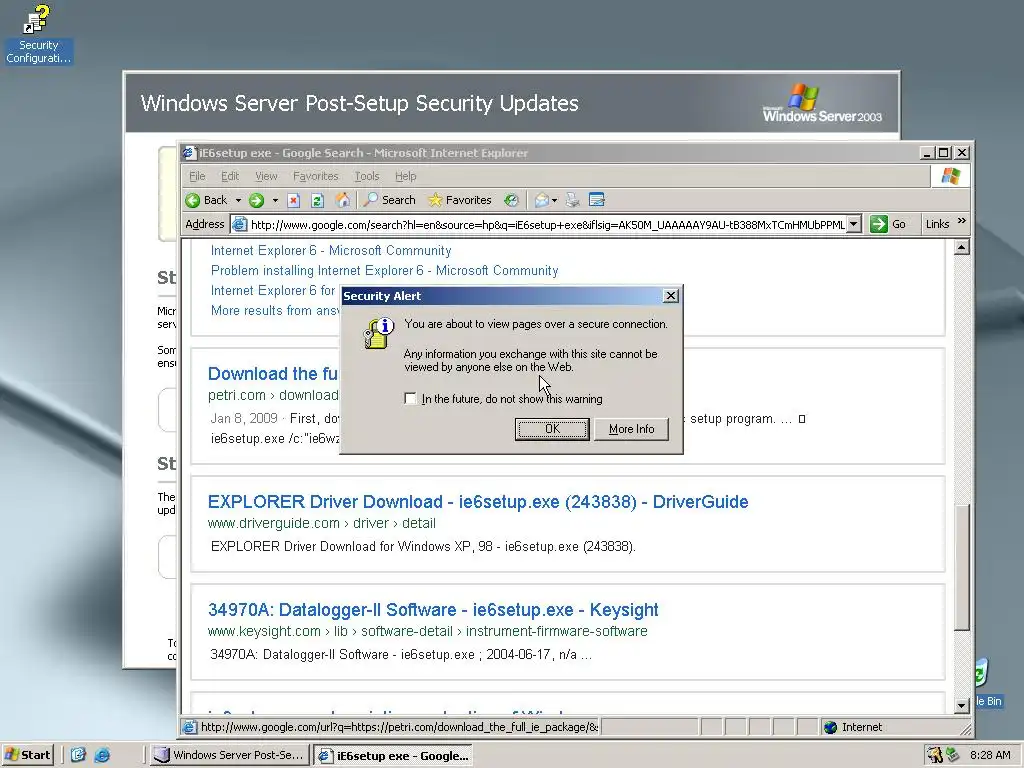
Task: Click the Mail envelope icon
Action: click(x=541, y=200)
